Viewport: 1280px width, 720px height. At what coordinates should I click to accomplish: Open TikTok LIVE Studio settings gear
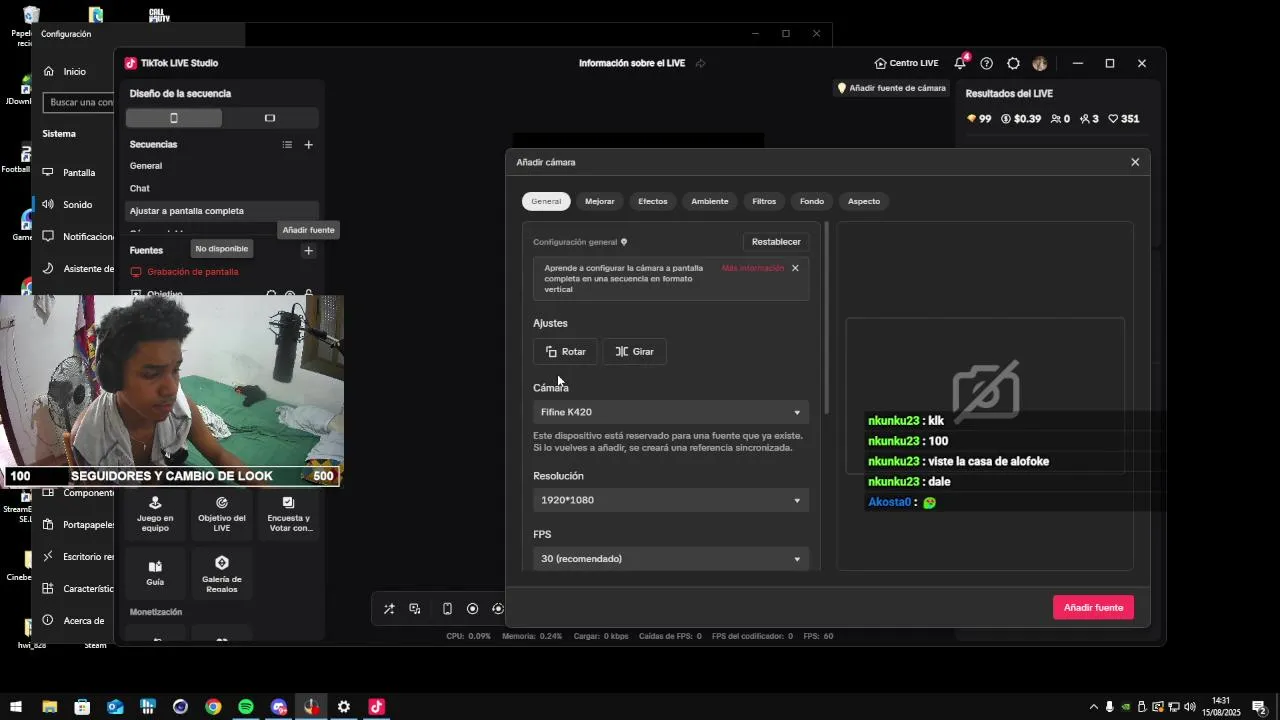coord(1013,63)
